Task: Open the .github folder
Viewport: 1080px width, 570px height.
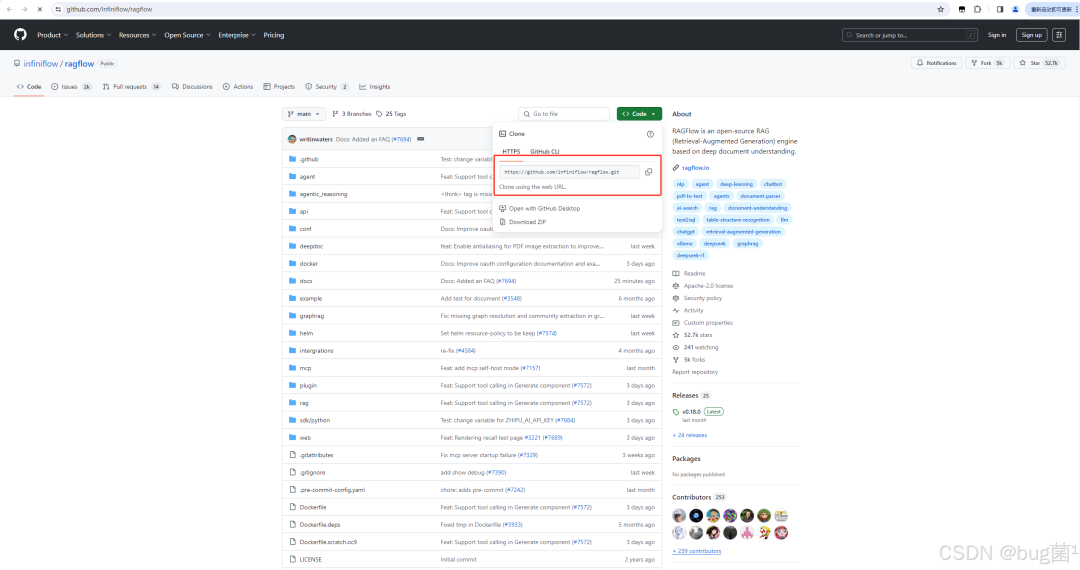Action: pyautogui.click(x=309, y=159)
